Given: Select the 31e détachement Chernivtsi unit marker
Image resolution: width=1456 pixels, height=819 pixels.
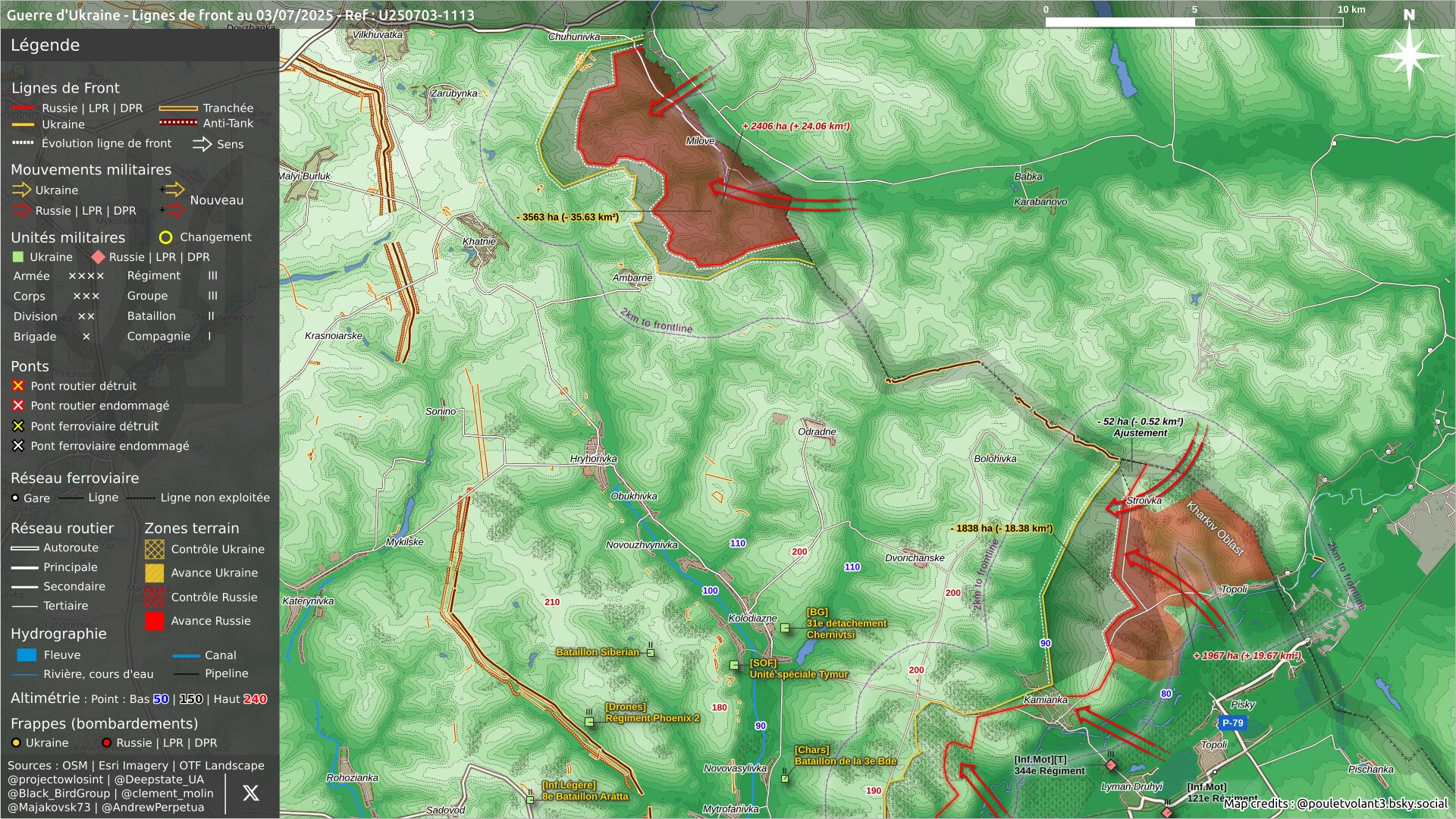Looking at the screenshot, I should 785,628.
